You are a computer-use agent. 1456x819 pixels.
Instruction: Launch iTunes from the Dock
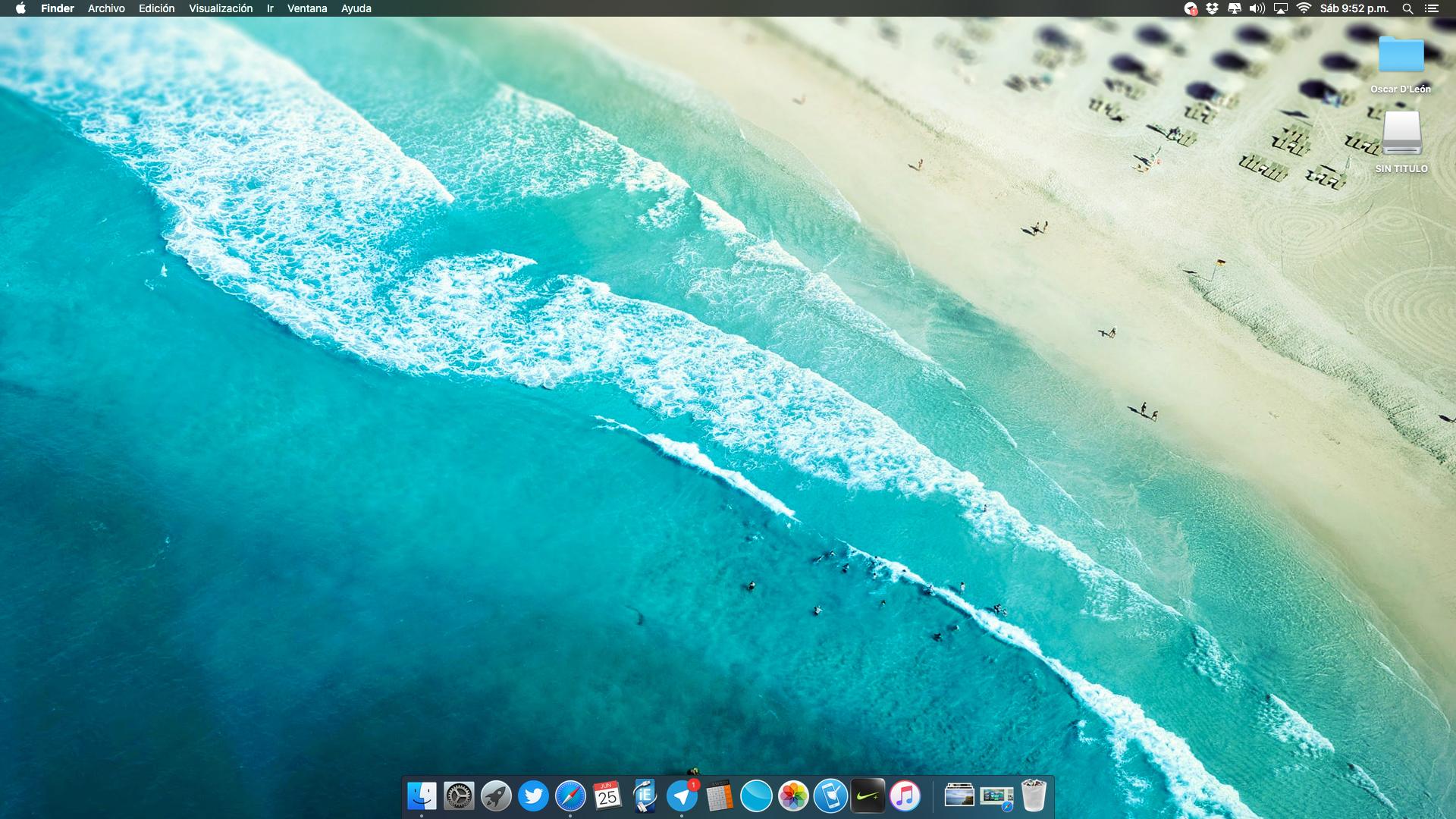905,796
